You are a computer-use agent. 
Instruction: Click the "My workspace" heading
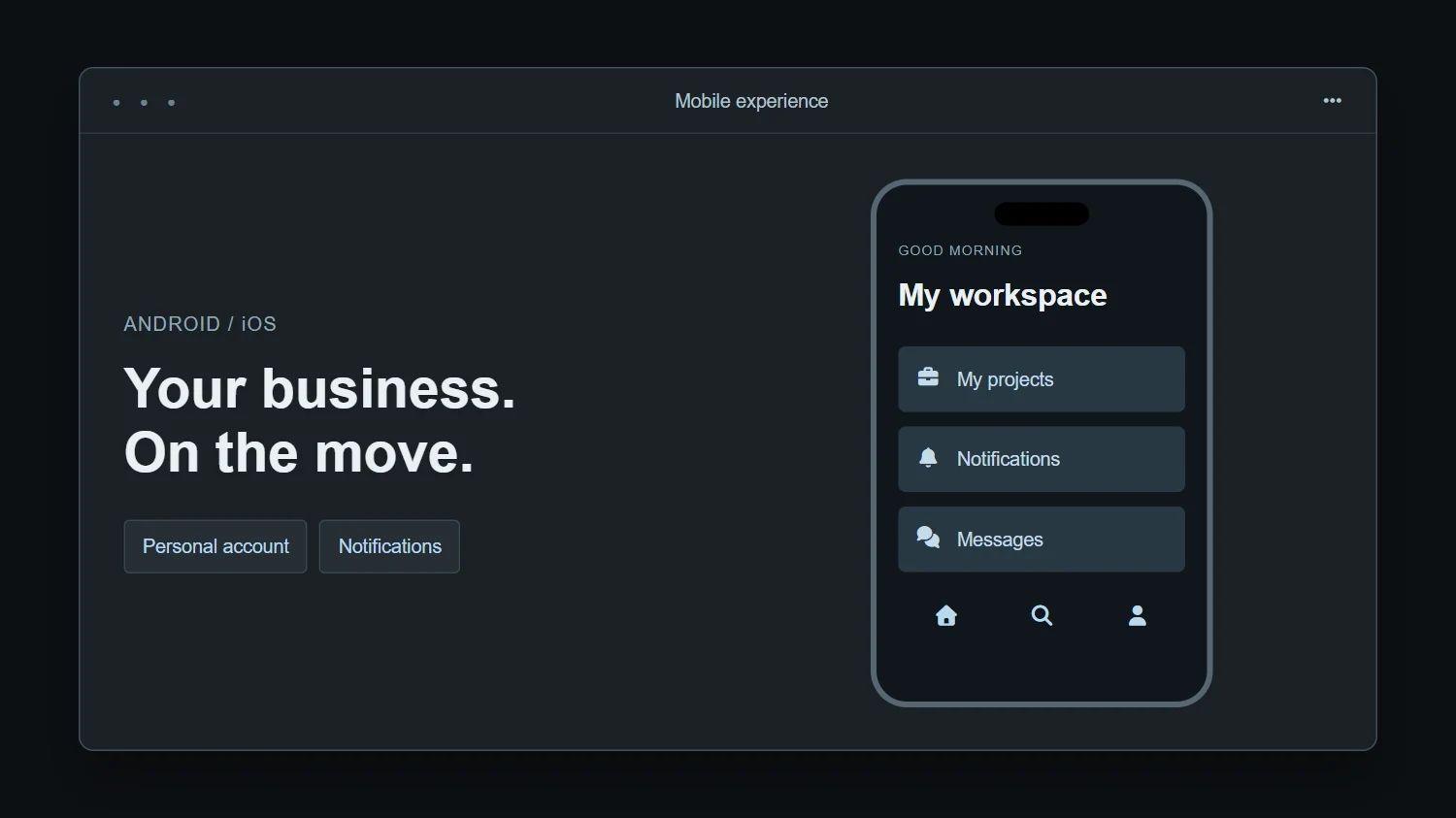[1003, 295]
